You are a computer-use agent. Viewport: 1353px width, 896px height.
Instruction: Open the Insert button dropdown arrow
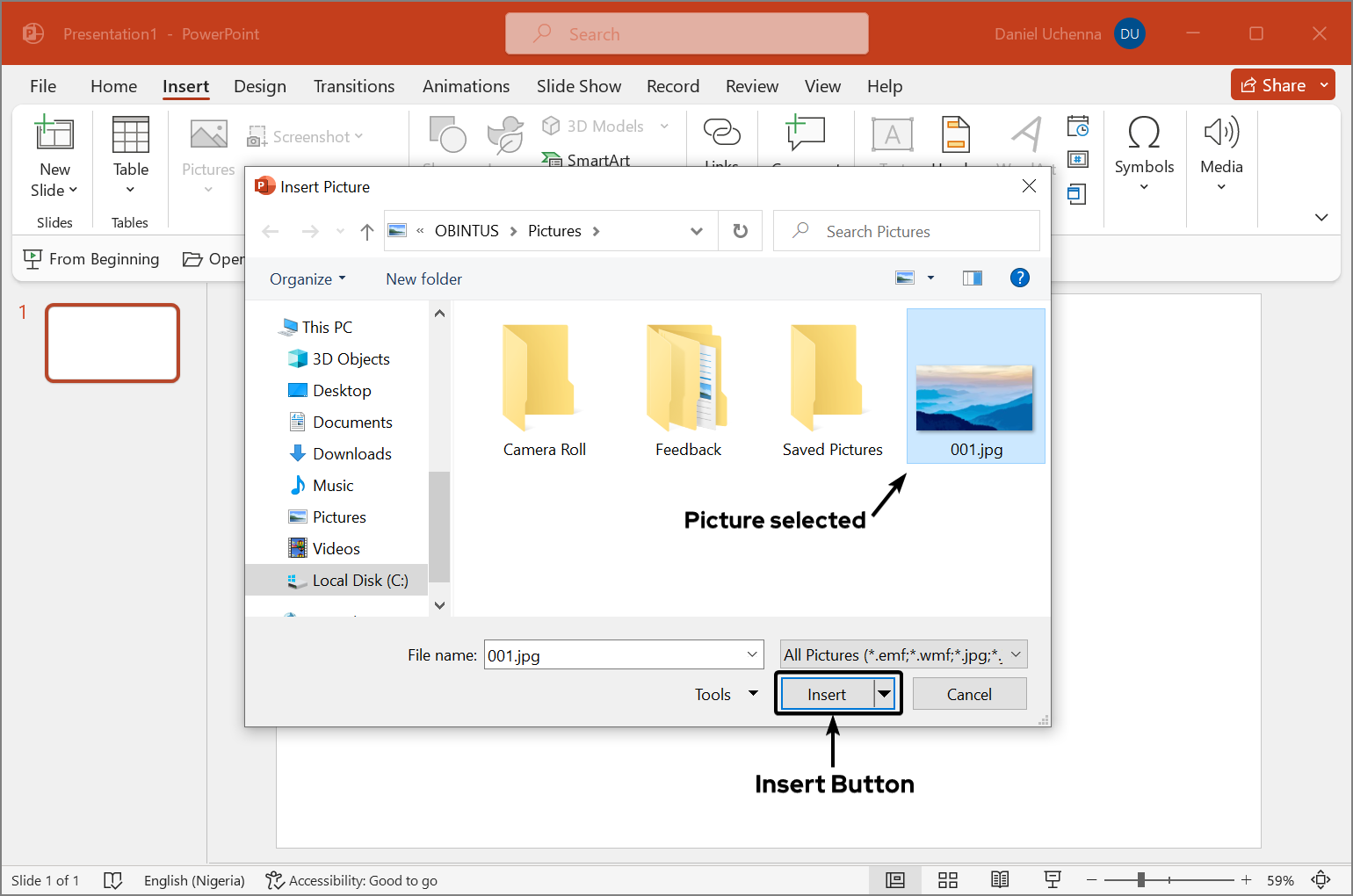click(884, 694)
